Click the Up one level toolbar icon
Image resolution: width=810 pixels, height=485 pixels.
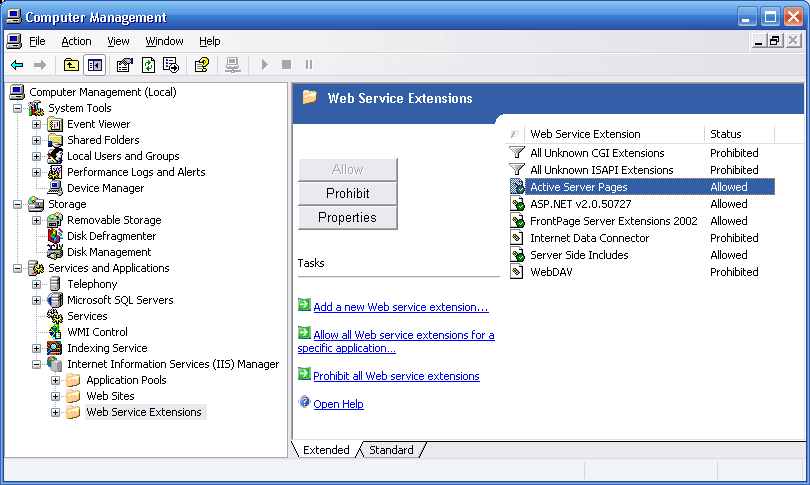(x=71, y=65)
